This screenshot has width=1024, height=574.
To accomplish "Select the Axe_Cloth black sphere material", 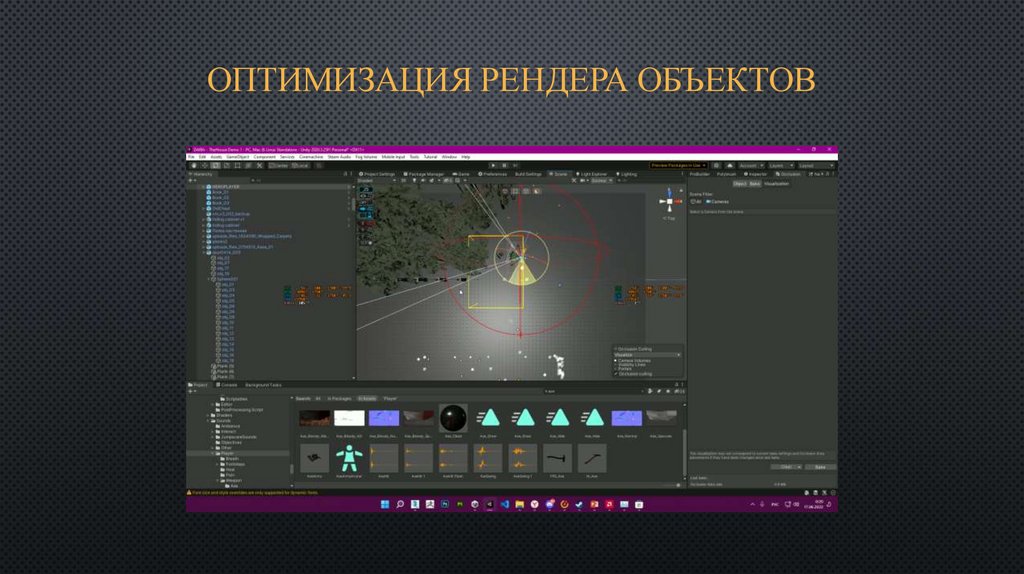I will [453, 418].
